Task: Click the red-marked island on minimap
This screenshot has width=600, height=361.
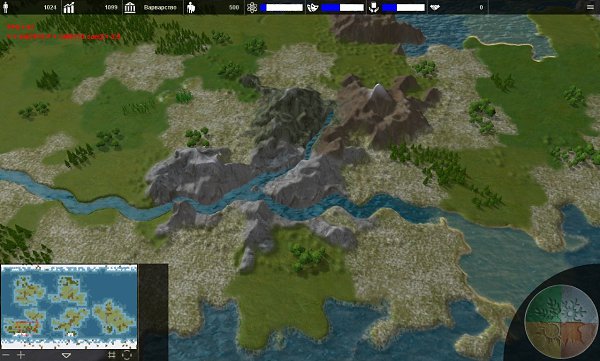Action: (23, 327)
